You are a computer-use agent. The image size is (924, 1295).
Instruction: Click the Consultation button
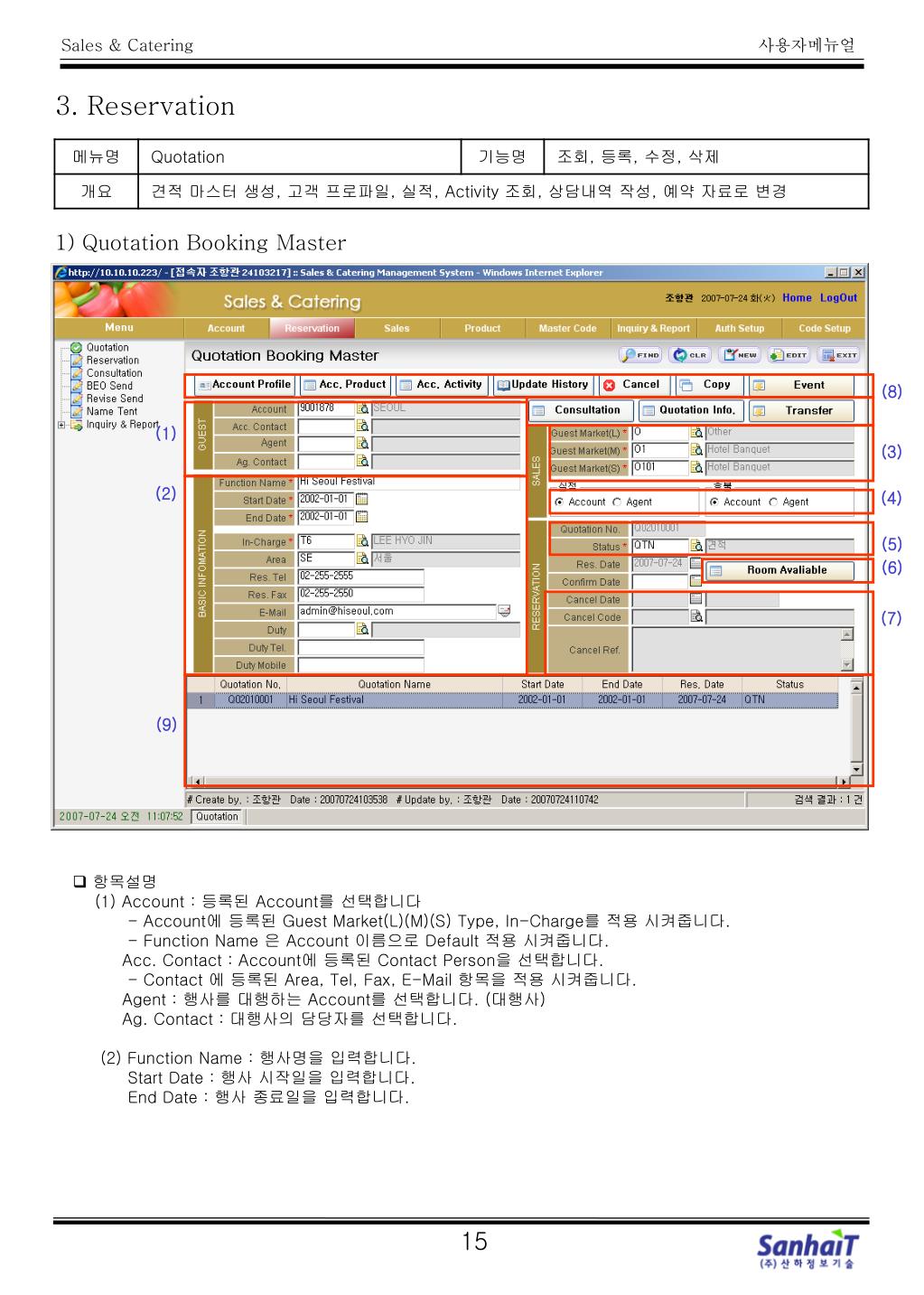[579, 410]
